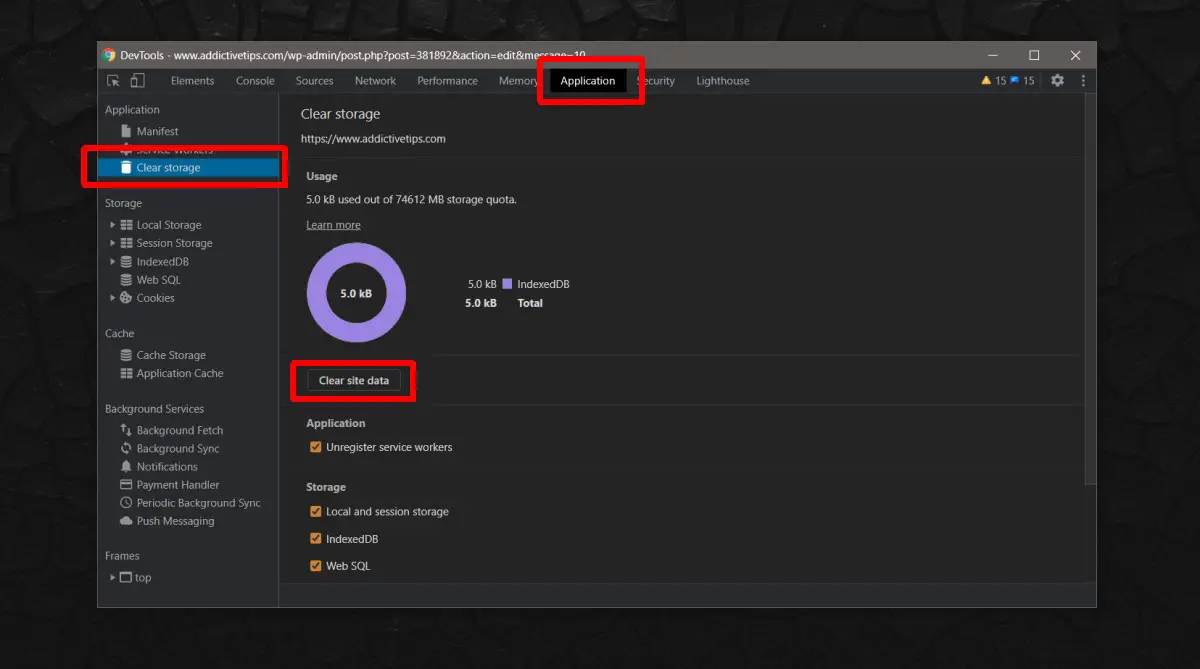Click the Cache Storage database icon
1200x669 pixels.
coord(126,355)
